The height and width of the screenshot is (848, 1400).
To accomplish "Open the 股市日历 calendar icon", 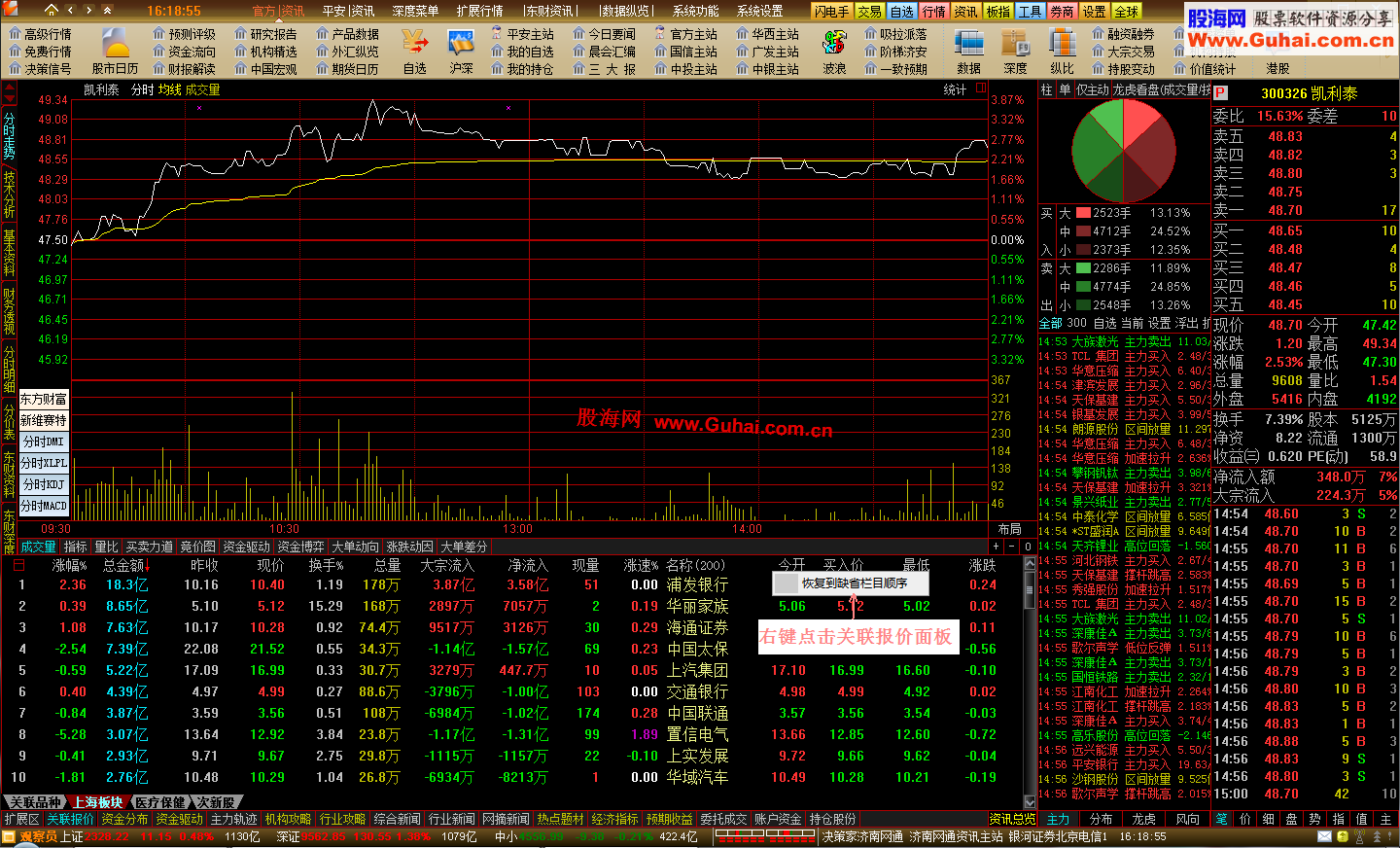I will (x=116, y=51).
